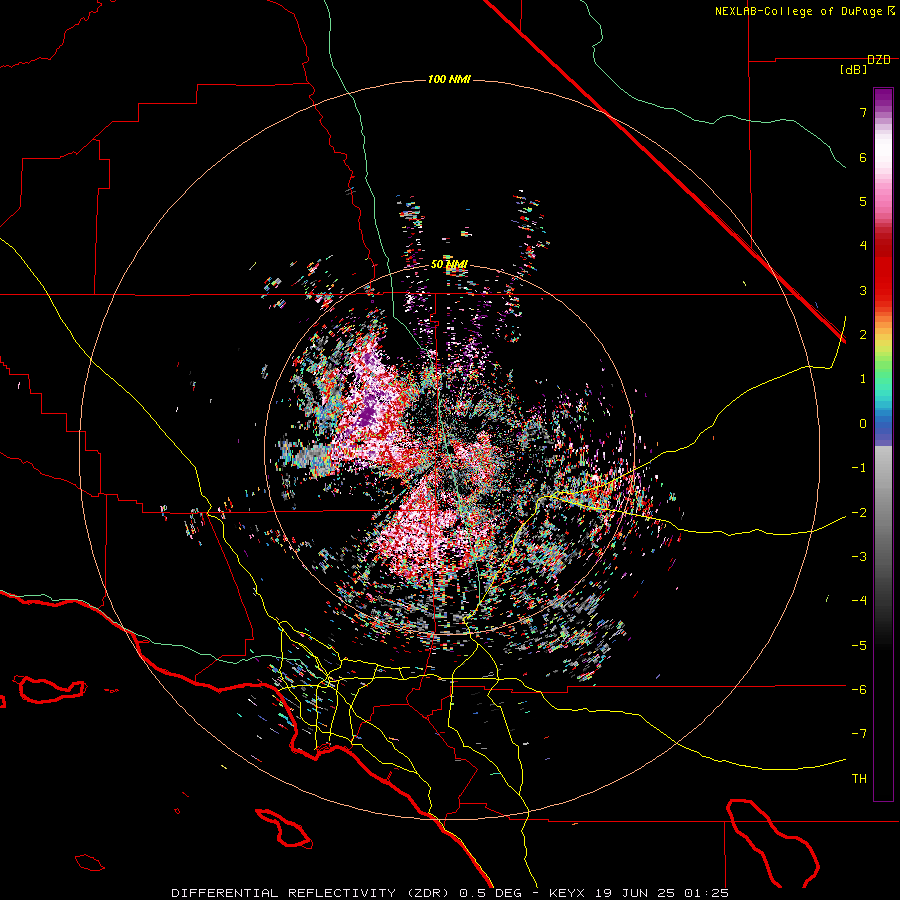The height and width of the screenshot is (900, 900).
Task: Click the gray segment of the color bar near -2 dB
Action: [x=883, y=513]
